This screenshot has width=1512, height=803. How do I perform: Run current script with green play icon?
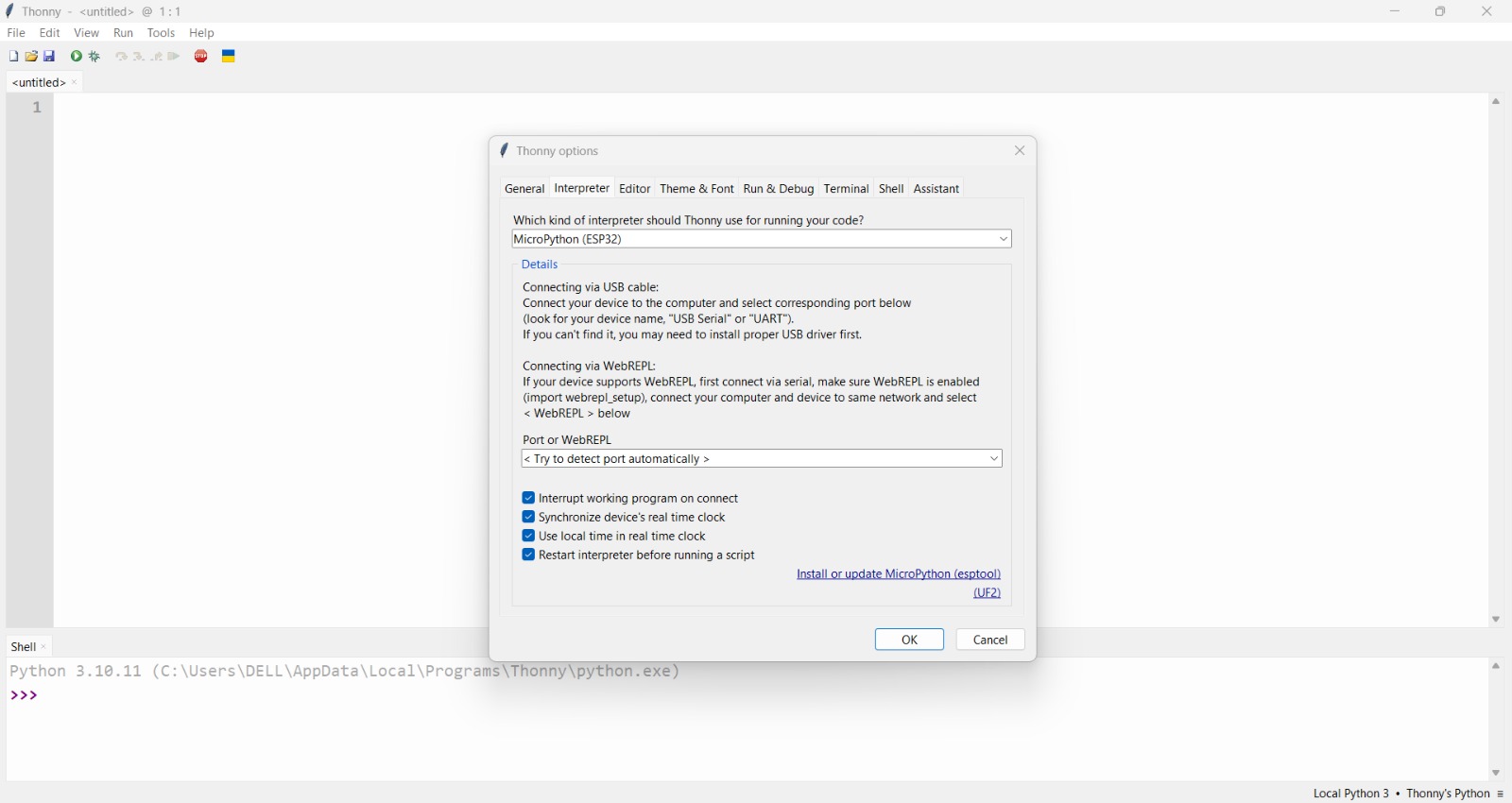(77, 57)
